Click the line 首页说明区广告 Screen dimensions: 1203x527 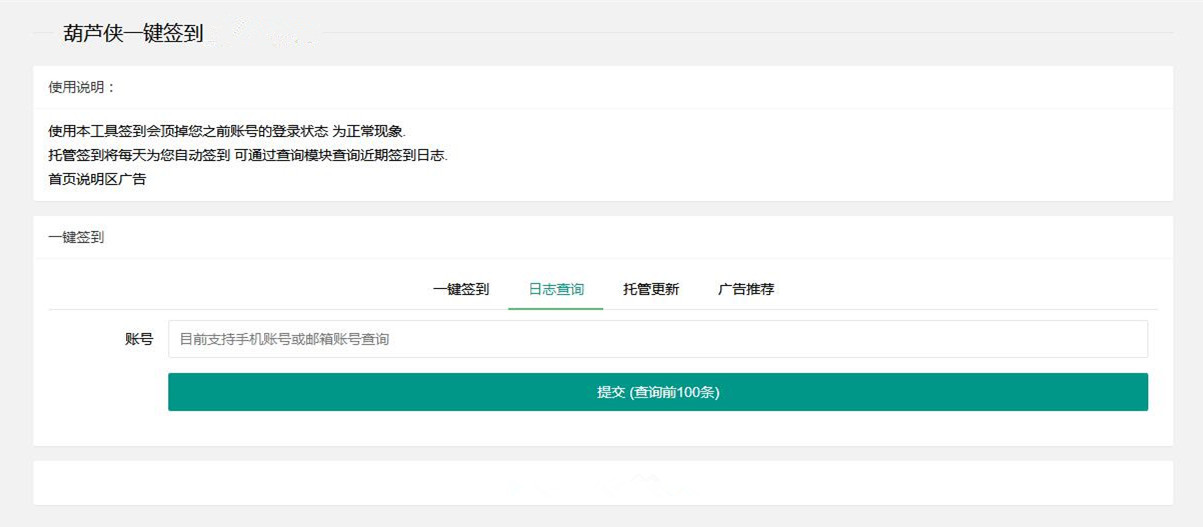point(97,180)
